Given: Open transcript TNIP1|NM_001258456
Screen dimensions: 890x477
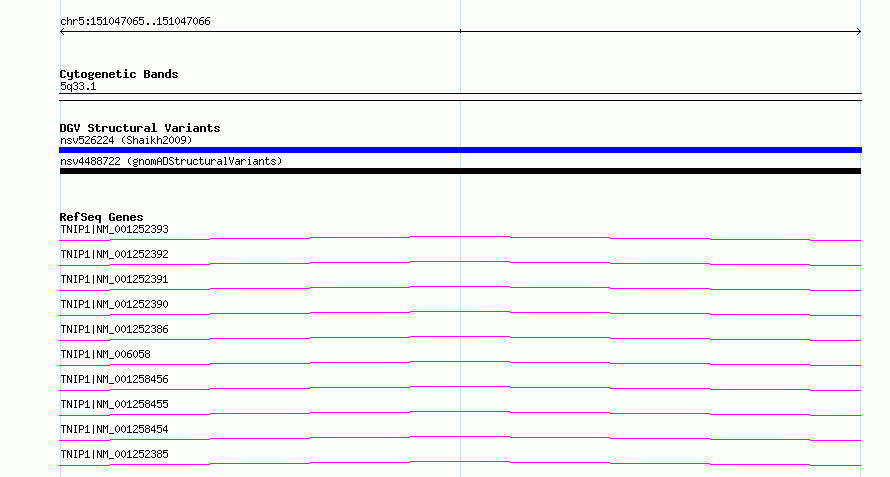Looking at the screenshot, I should pyautogui.click(x=114, y=379).
